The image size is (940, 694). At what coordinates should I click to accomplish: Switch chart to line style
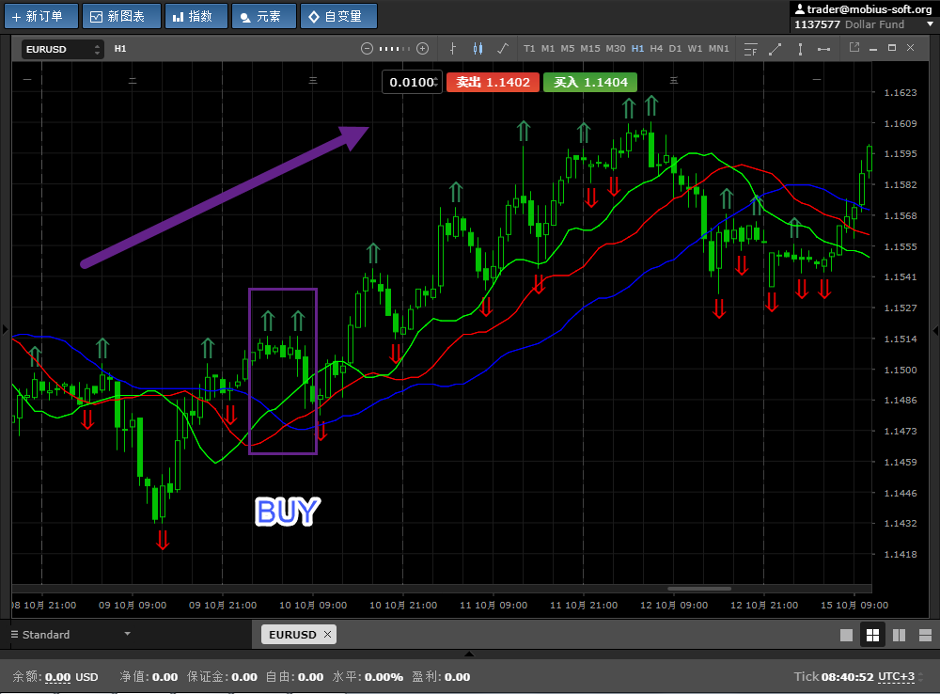(502, 48)
